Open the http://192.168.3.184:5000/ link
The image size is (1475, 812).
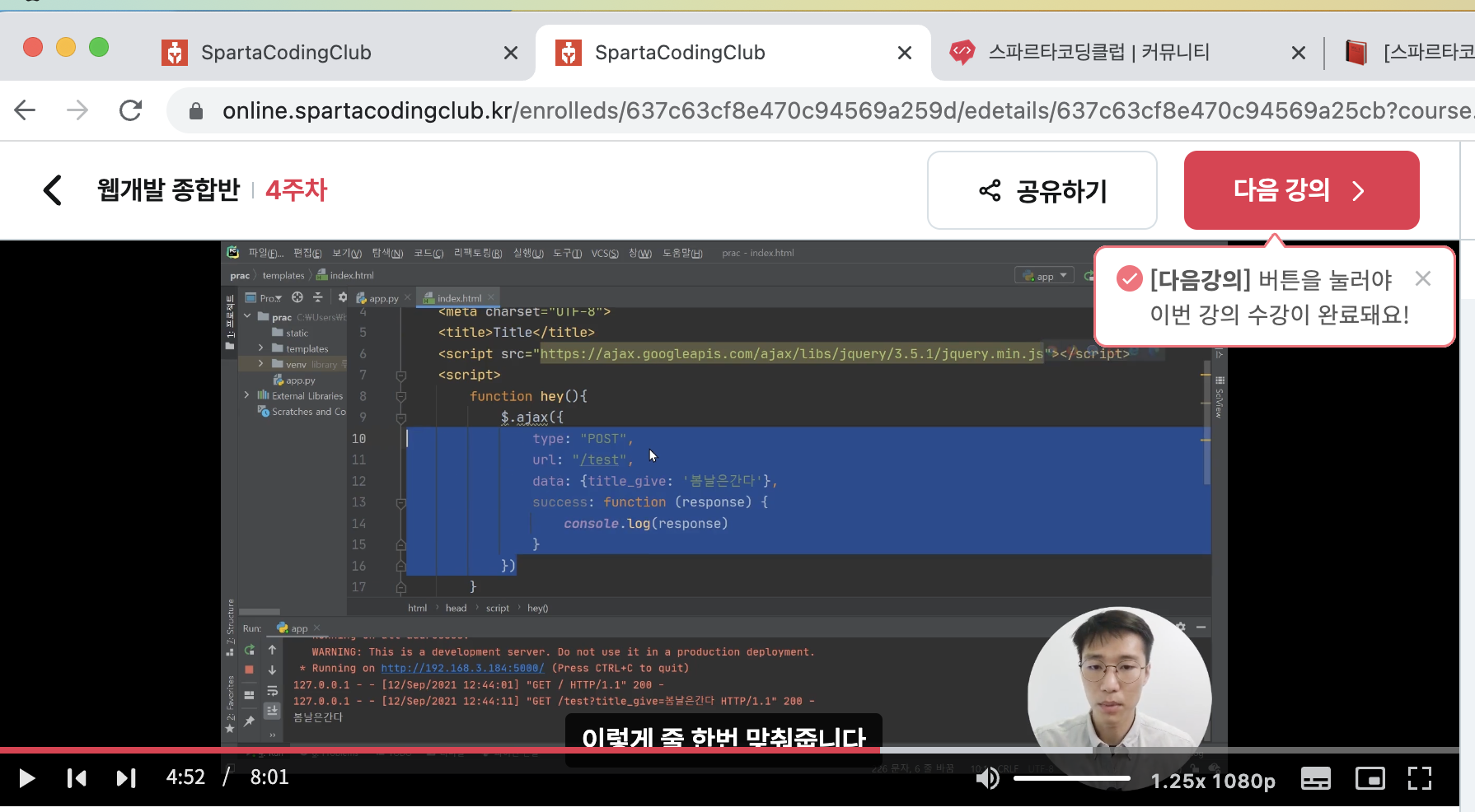click(x=462, y=668)
